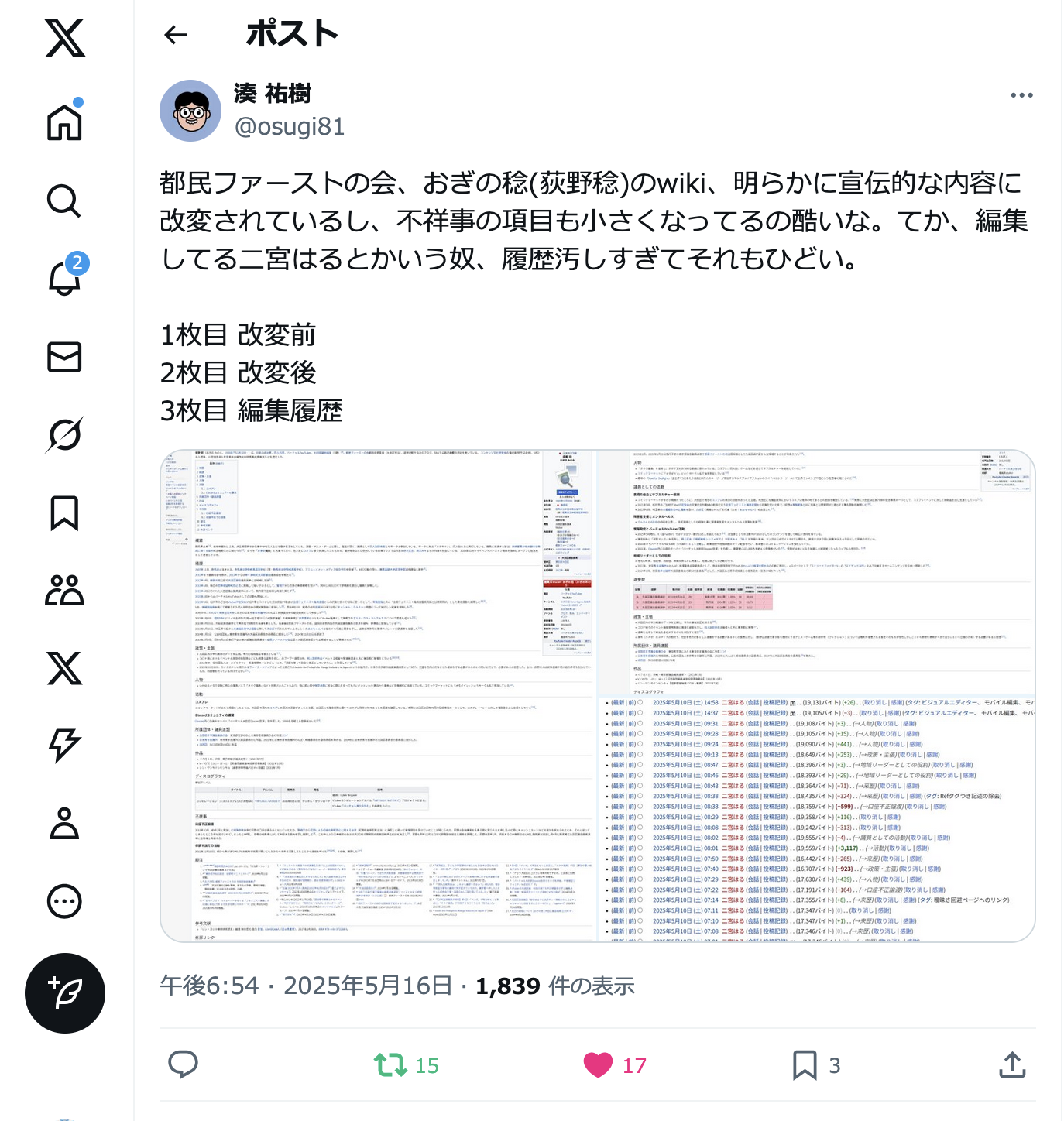Open Communities people icon
Image resolution: width=1064 pixels, height=1121 pixels.
[65, 590]
